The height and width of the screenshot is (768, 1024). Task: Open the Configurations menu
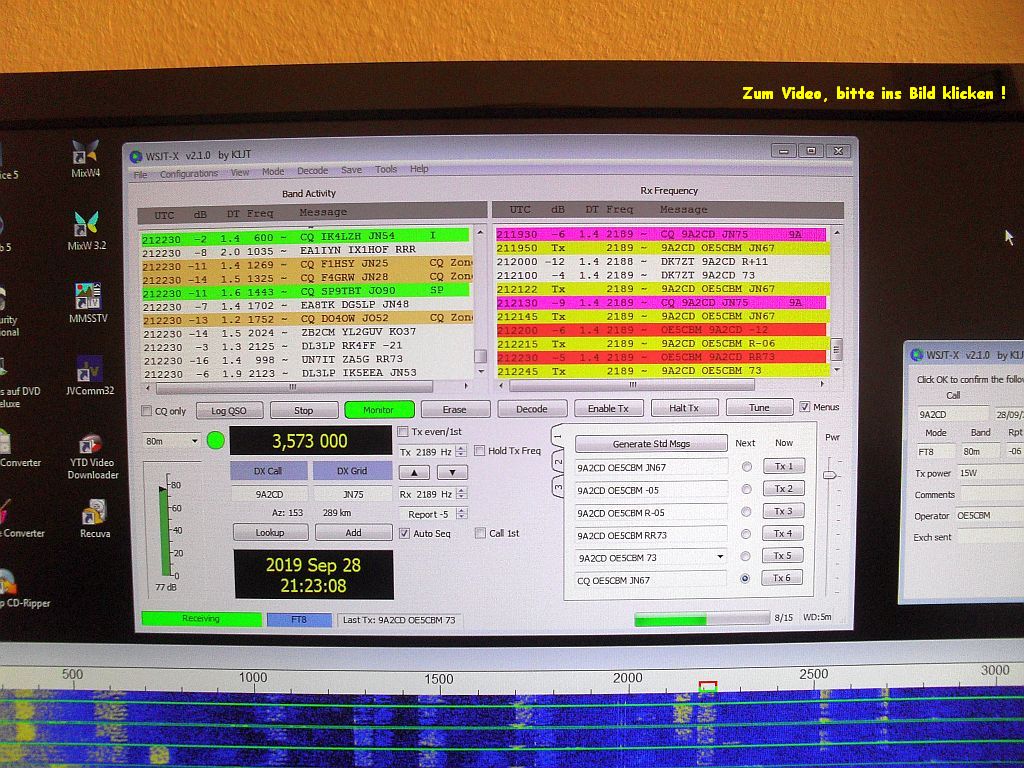(x=189, y=173)
